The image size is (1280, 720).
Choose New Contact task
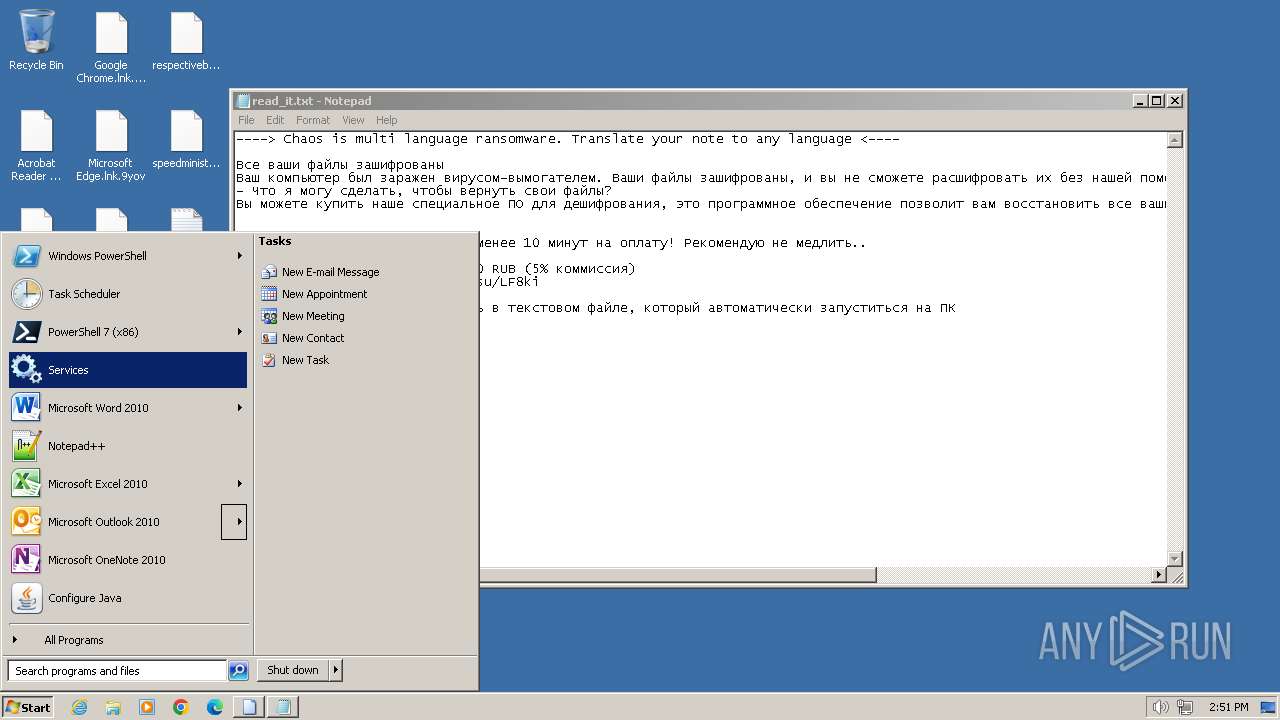click(x=303, y=338)
